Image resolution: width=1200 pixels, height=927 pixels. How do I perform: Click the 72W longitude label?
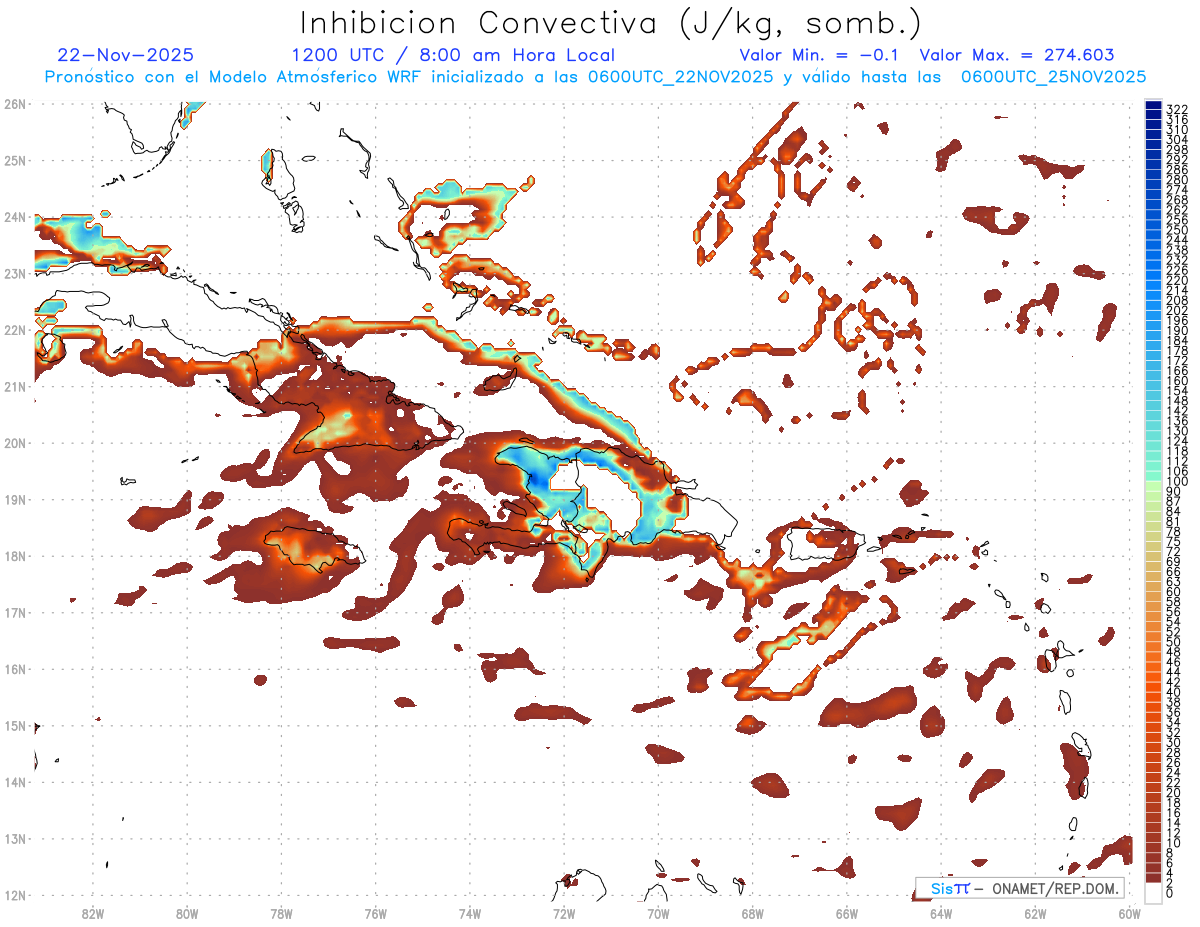[x=564, y=912]
